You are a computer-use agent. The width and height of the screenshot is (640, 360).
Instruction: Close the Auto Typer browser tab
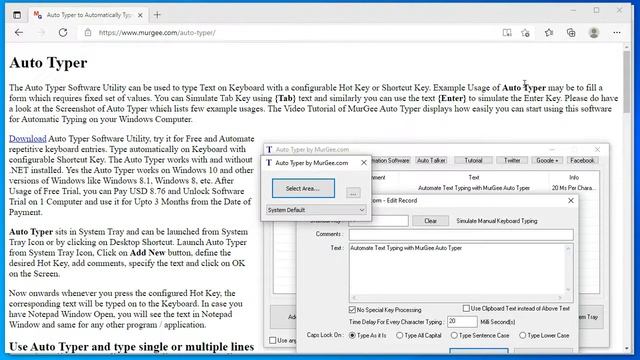click(140, 15)
